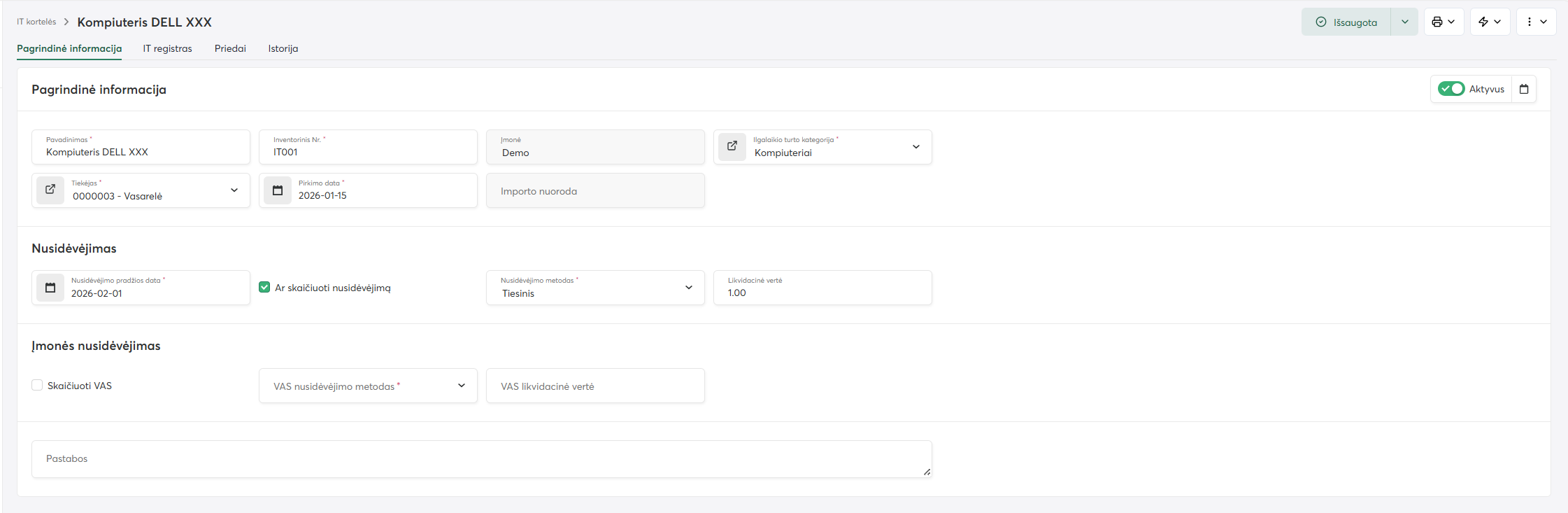Open the arrow dropdown next to Išsaugota

(x=1404, y=22)
